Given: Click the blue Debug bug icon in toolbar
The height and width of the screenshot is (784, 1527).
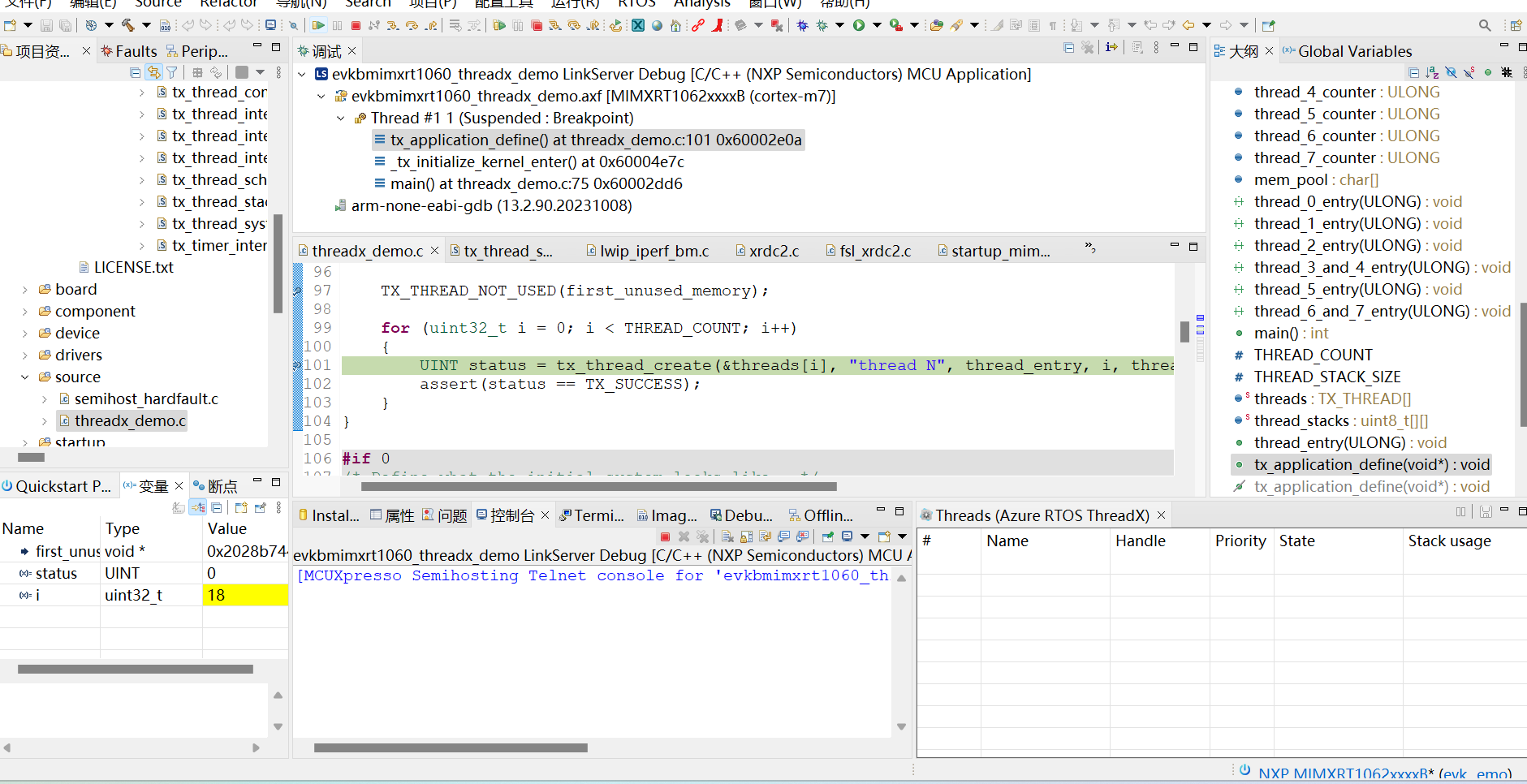Looking at the screenshot, I should (802, 26).
